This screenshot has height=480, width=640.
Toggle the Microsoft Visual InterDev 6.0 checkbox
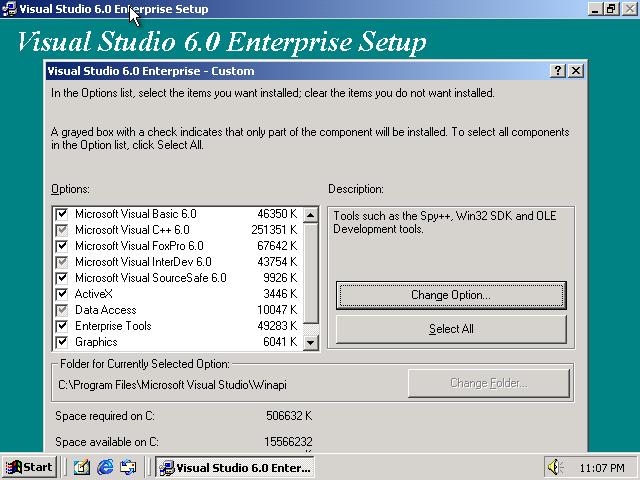click(x=62, y=262)
